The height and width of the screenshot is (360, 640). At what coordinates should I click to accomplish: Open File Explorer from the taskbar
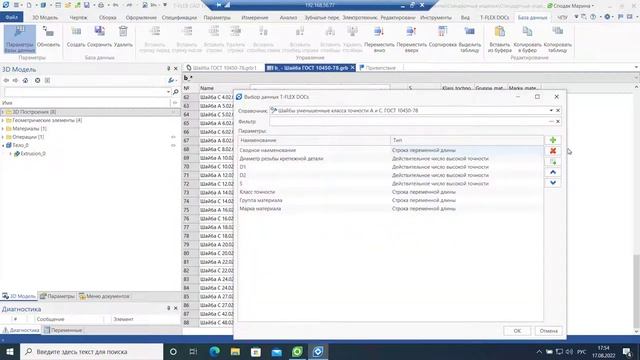click(x=235, y=351)
